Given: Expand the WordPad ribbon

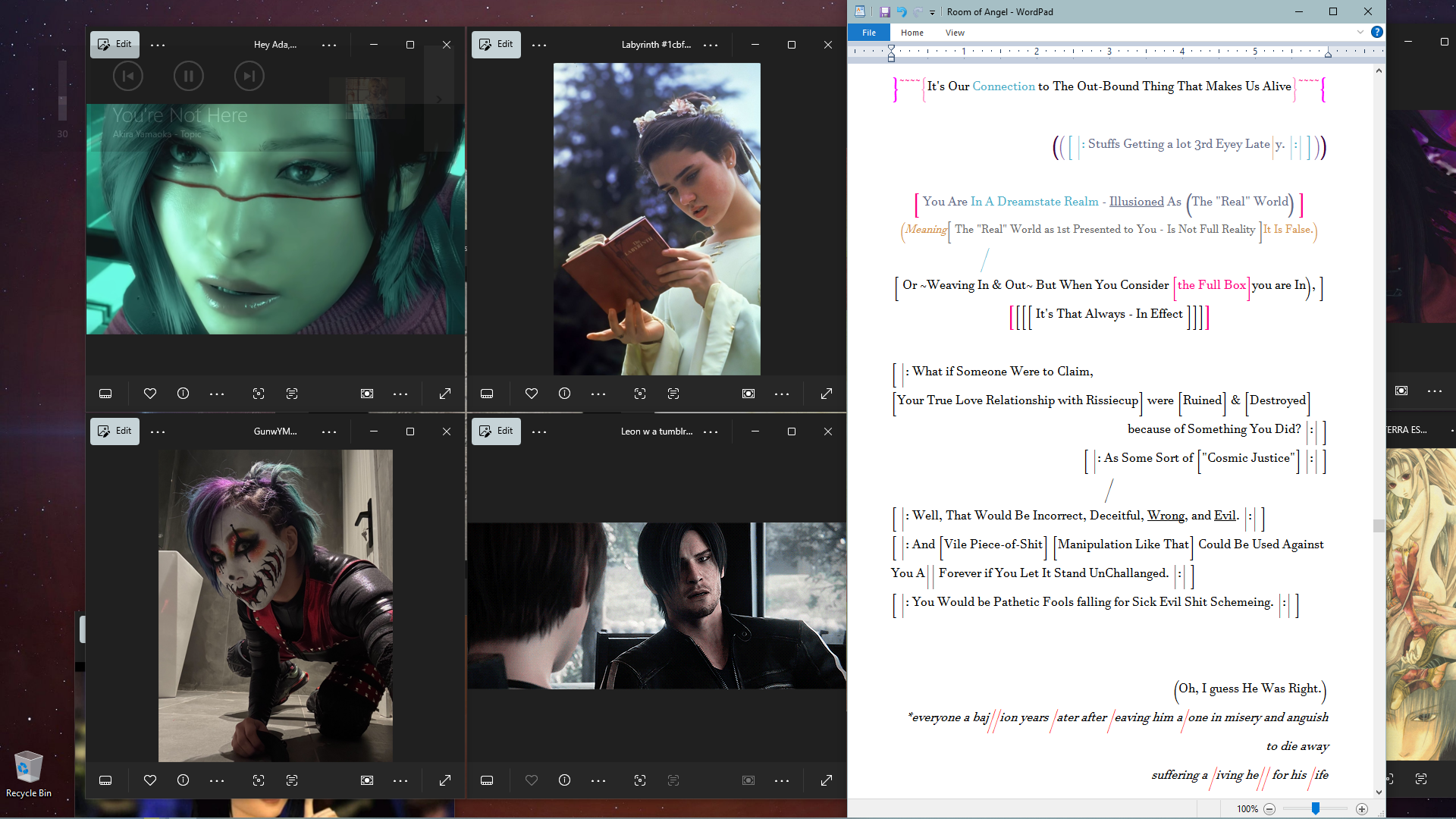Looking at the screenshot, I should 1360,32.
